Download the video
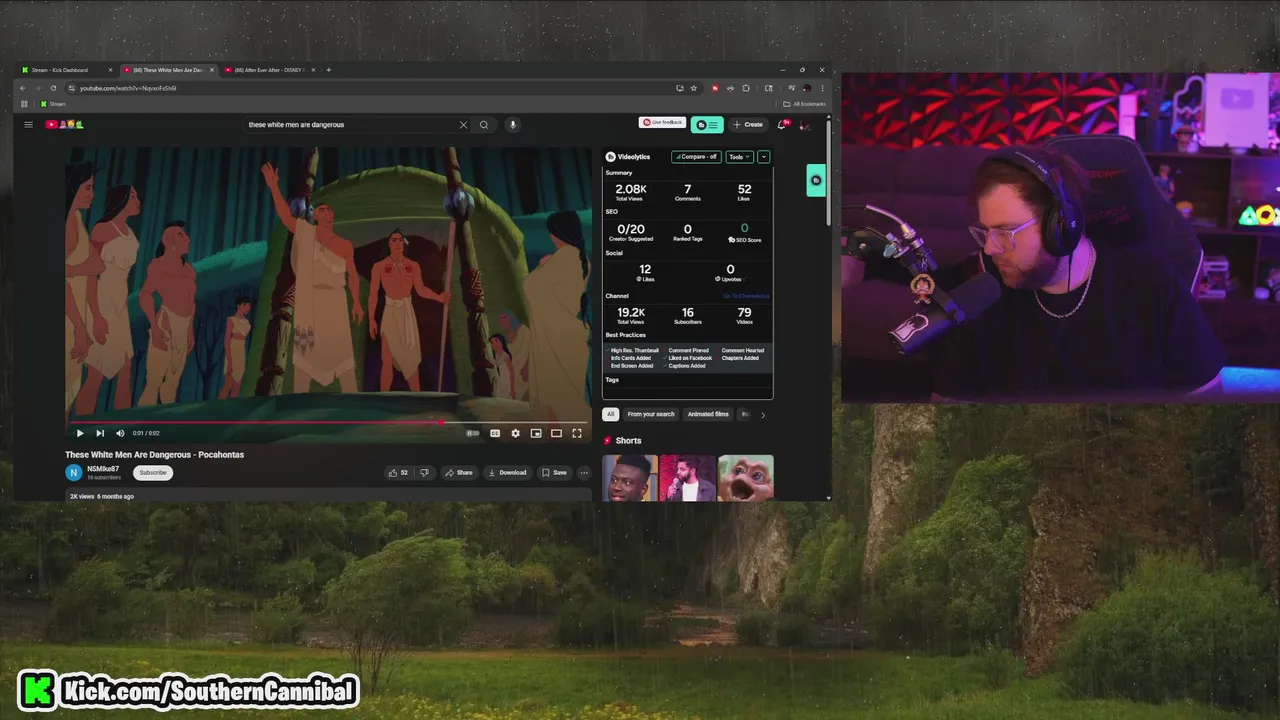The image size is (1280, 720). pyautogui.click(x=507, y=472)
